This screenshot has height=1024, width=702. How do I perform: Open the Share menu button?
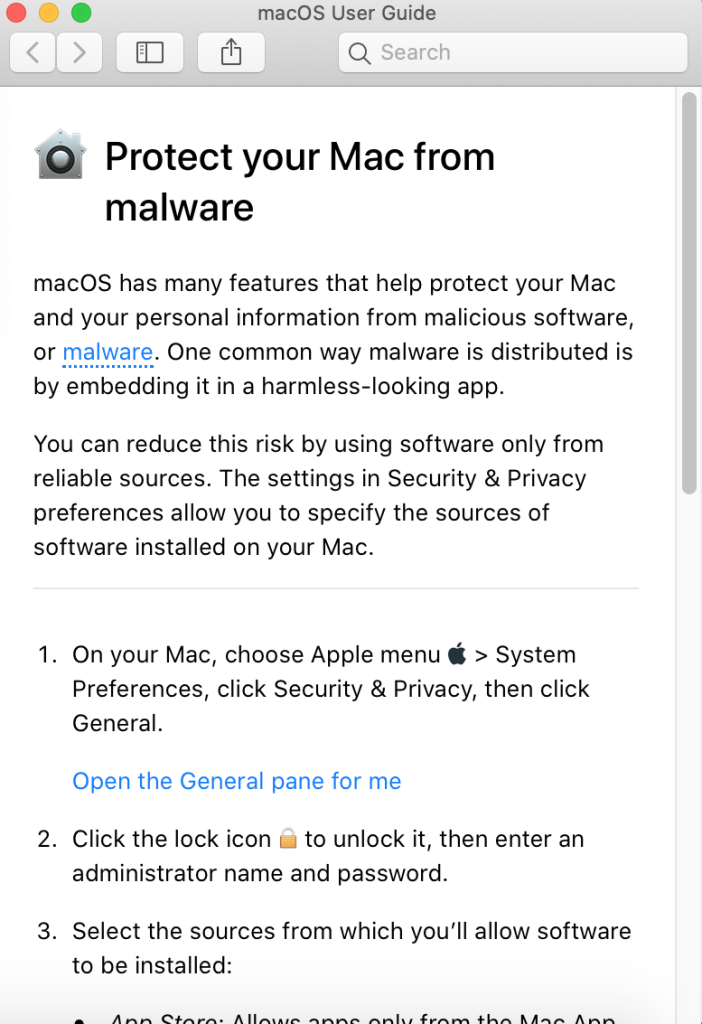231,52
